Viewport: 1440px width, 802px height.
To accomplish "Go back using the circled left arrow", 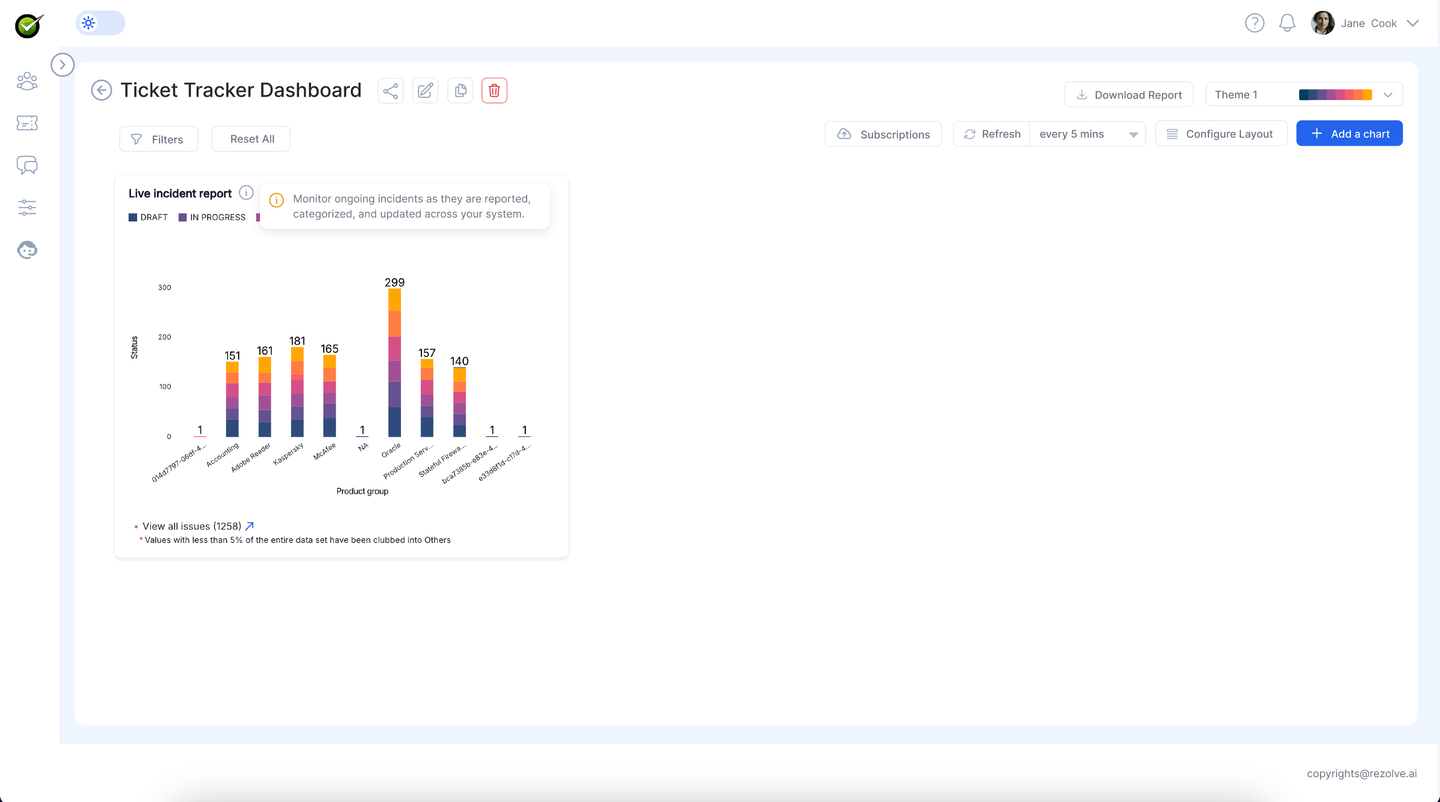I will point(101,90).
